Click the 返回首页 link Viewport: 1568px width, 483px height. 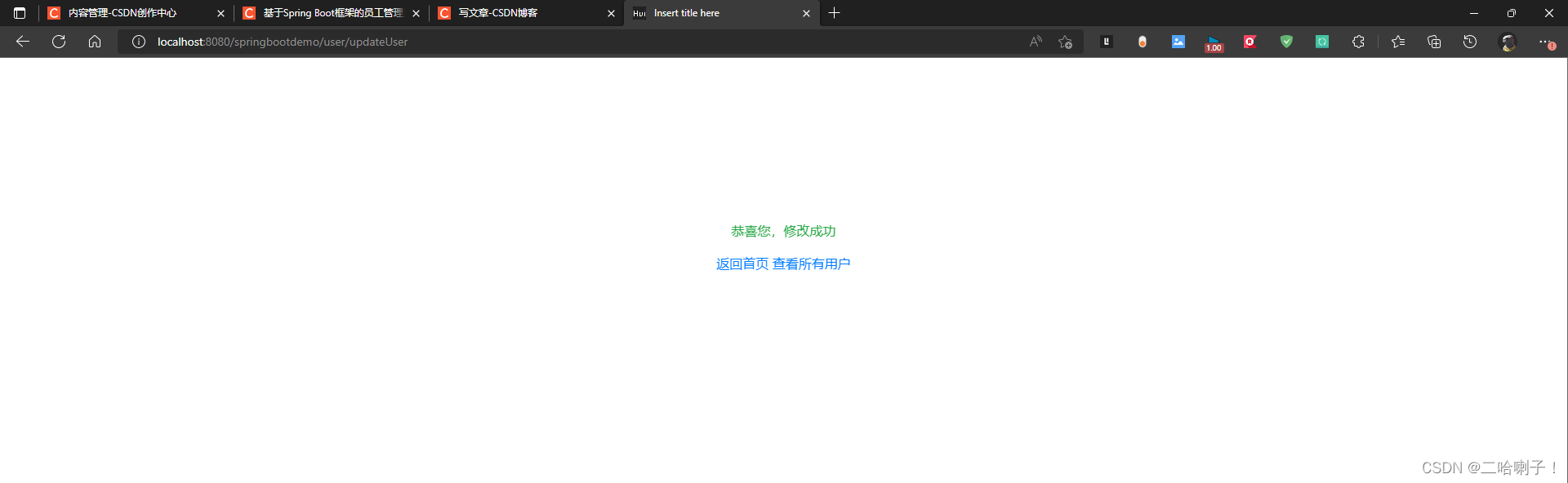pos(742,264)
